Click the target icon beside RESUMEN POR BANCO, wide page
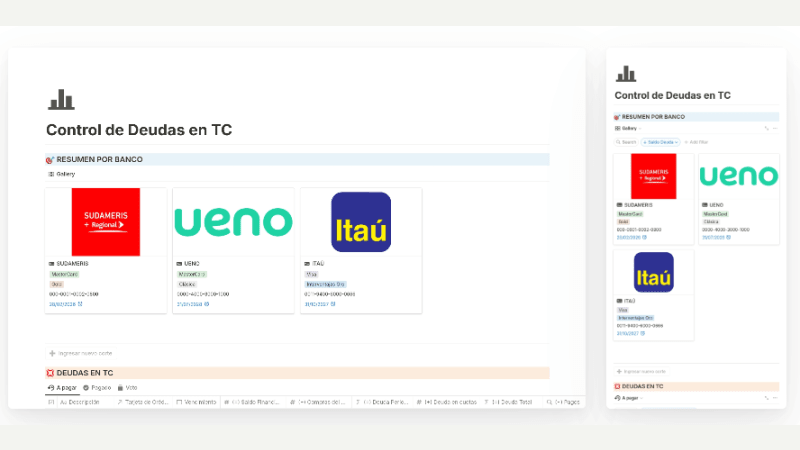This screenshot has height=450, width=800. pos(50,160)
